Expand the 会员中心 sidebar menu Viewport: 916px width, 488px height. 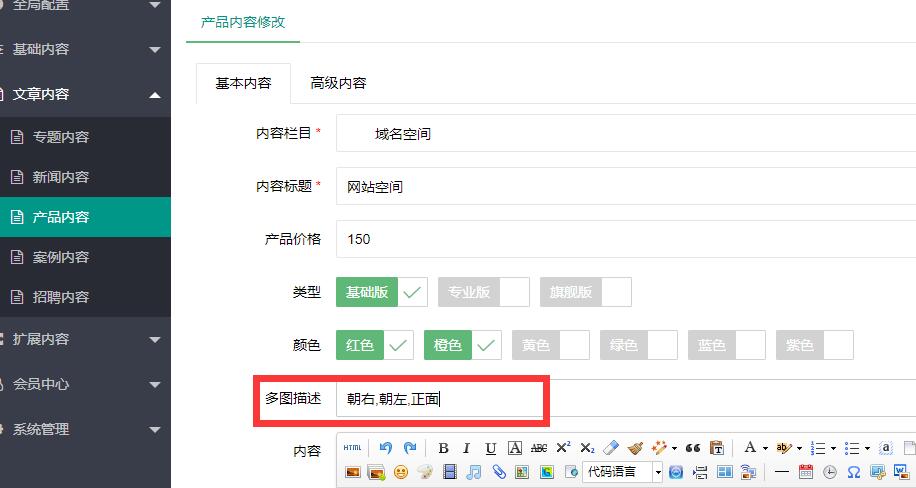pos(85,384)
